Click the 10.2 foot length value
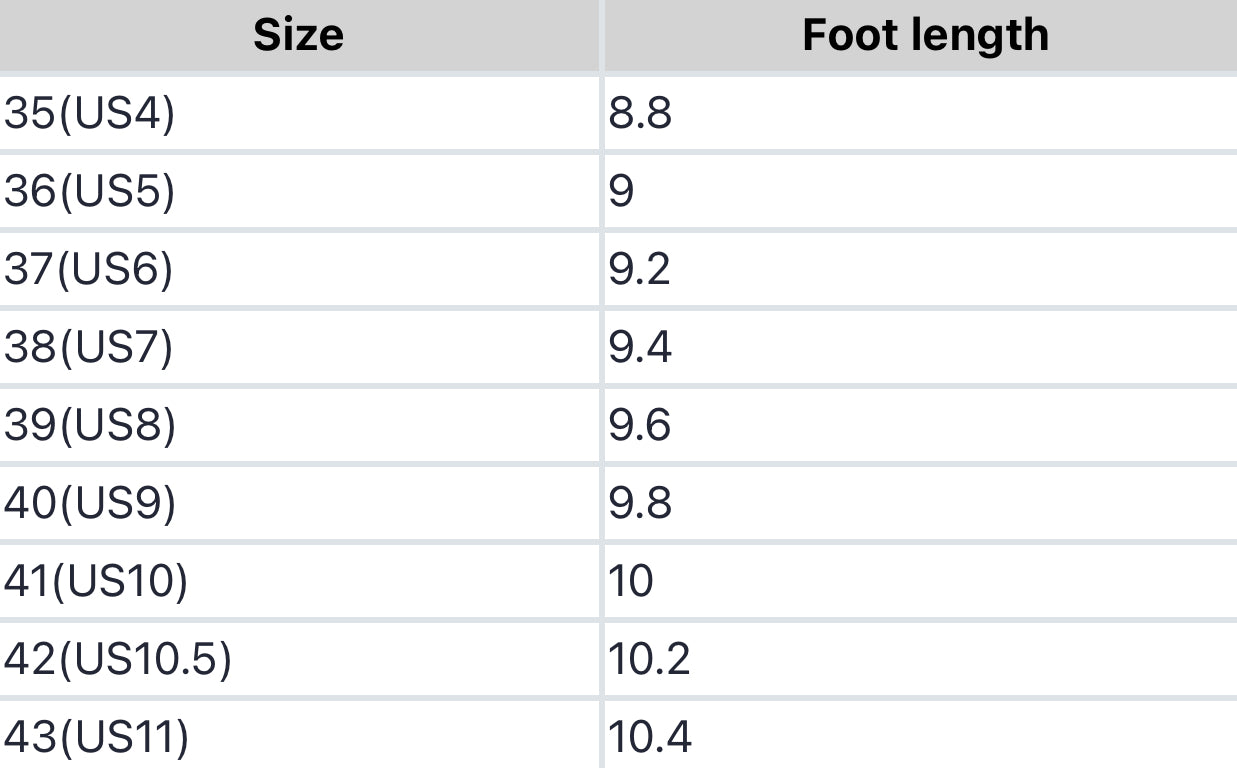1237x768 pixels. pyautogui.click(x=650, y=660)
